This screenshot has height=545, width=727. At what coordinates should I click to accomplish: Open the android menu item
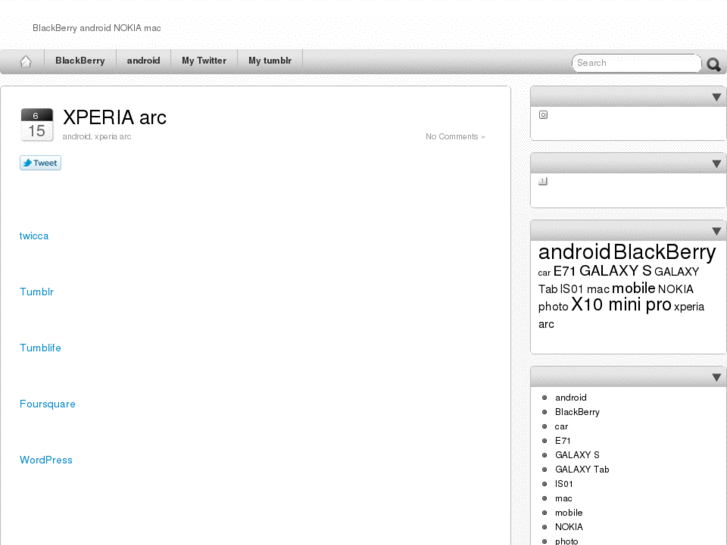tap(143, 61)
